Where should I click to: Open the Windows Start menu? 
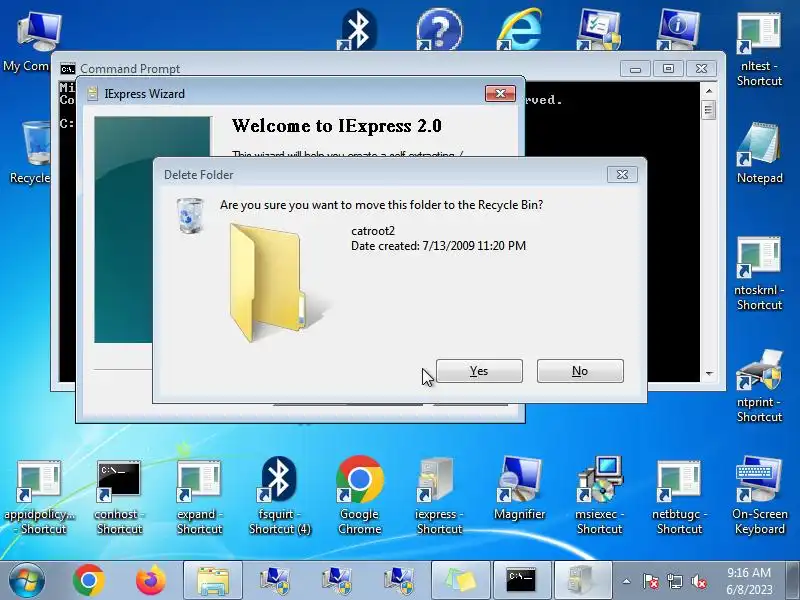click(27, 581)
